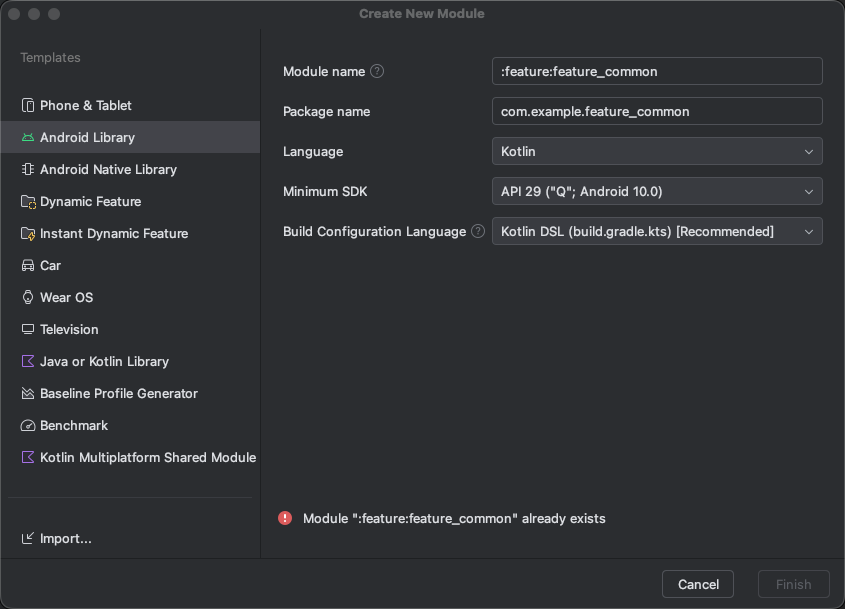Expand the Minimum SDK dropdown
Screen dimensions: 845x609
pyautogui.click(x=657, y=191)
